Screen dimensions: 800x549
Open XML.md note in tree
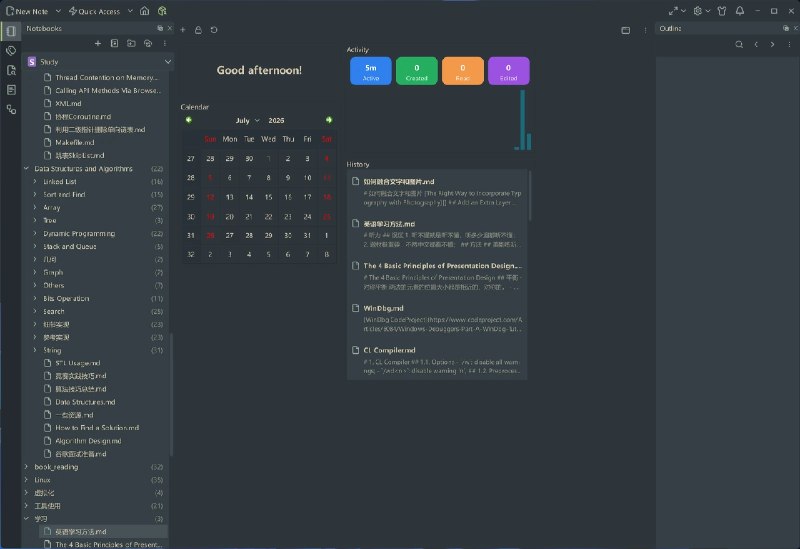pyautogui.click(x=68, y=104)
